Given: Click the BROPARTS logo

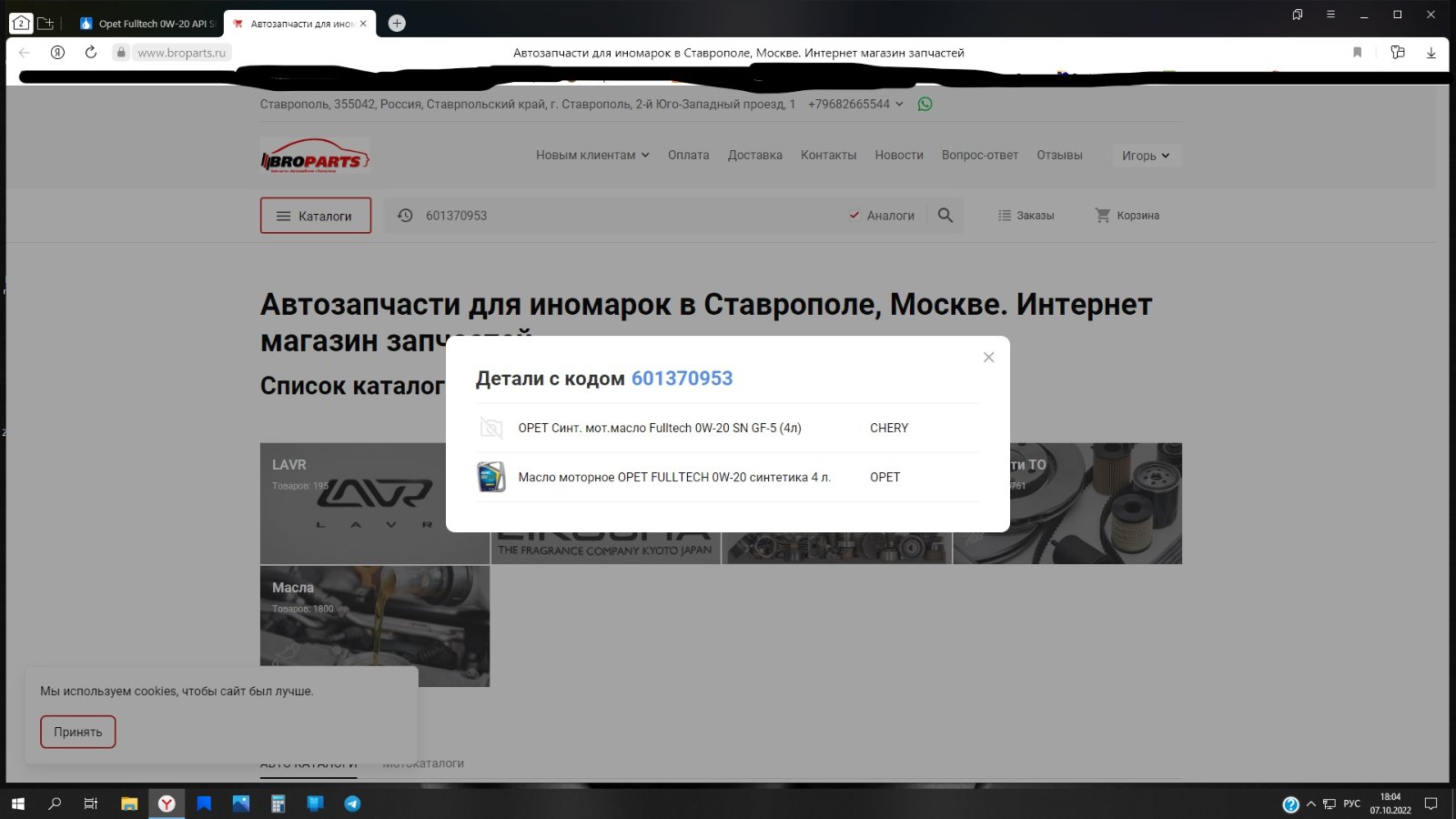Looking at the screenshot, I should click(315, 157).
